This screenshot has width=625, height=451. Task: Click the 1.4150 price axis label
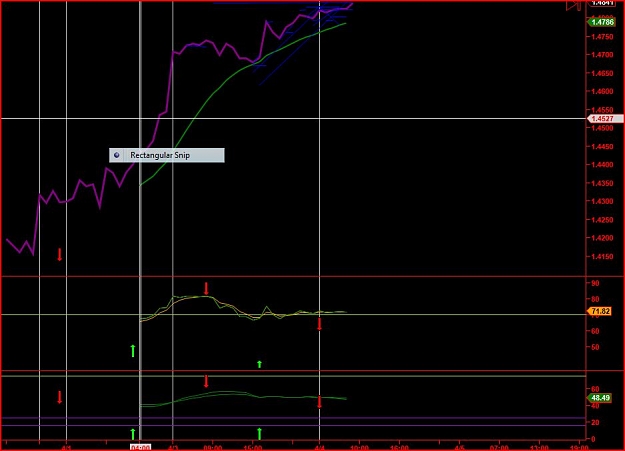point(602,256)
